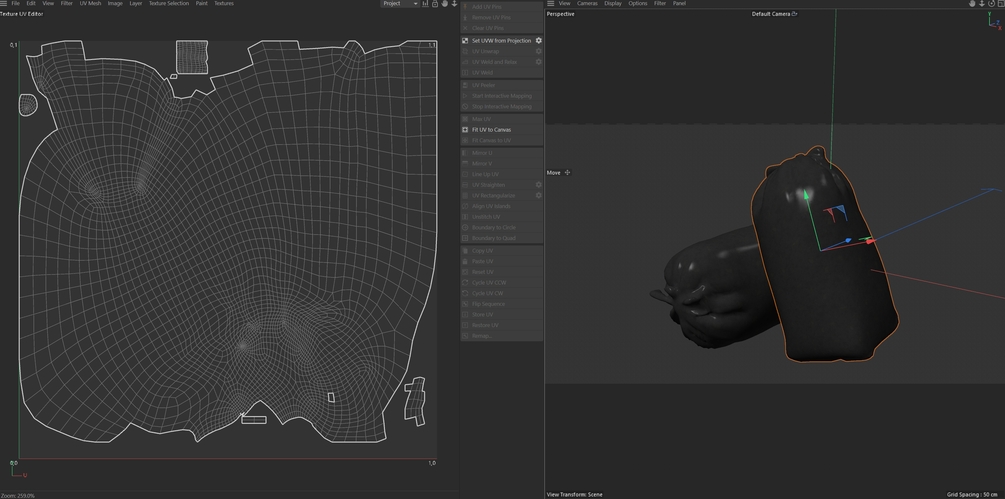Click the green Y-axis arrow handle on gizmo

tap(804, 196)
